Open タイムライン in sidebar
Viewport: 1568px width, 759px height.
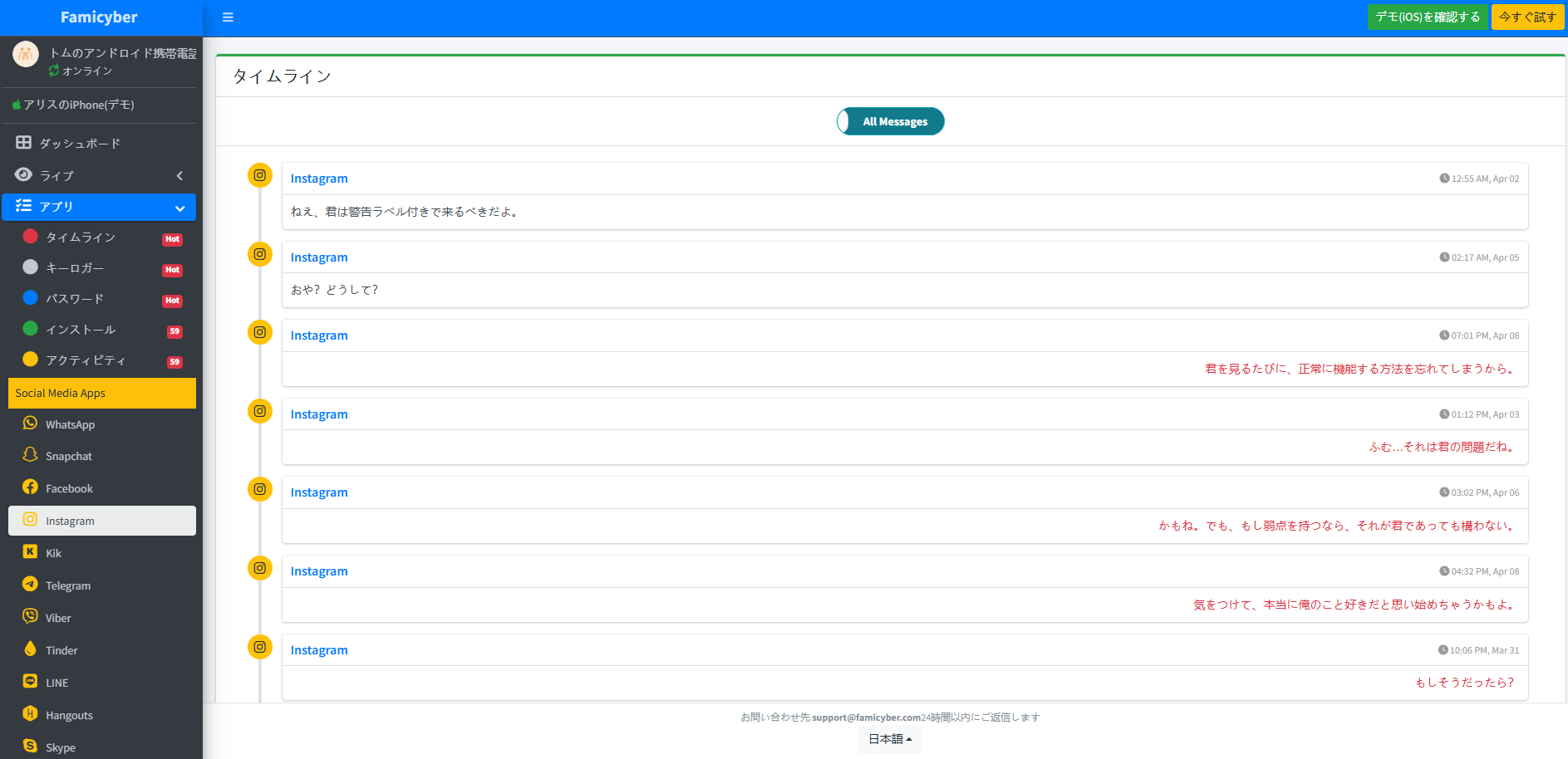point(101,237)
